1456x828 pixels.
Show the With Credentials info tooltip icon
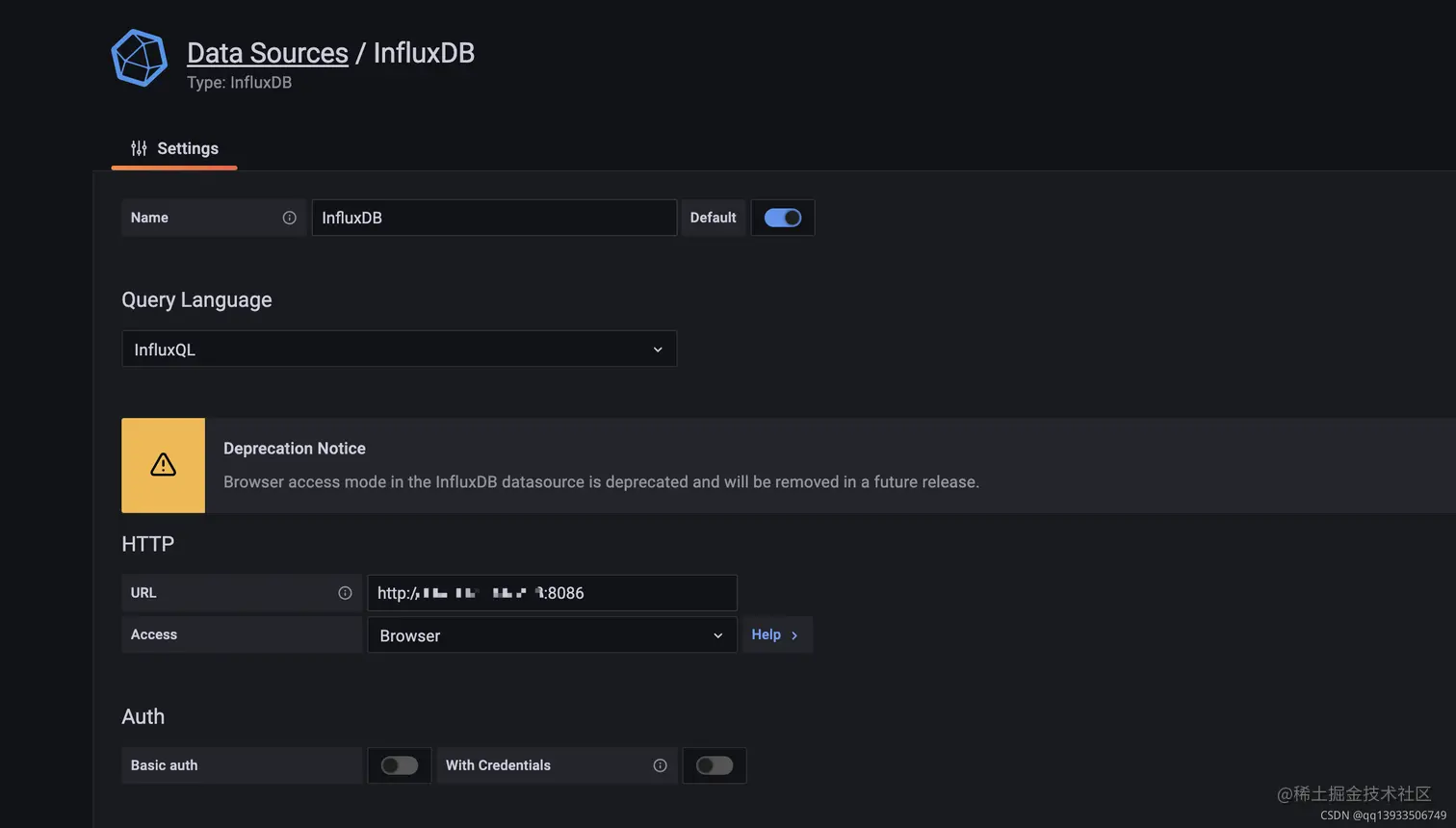coord(660,765)
